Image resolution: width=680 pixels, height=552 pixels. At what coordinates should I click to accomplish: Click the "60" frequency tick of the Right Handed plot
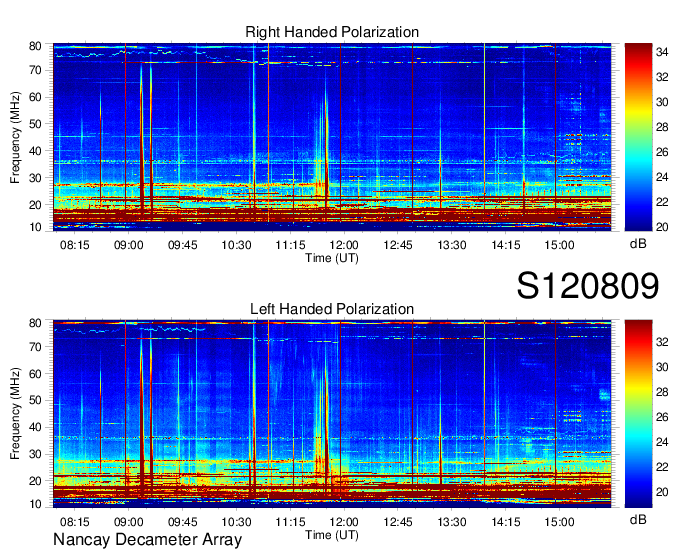36,97
